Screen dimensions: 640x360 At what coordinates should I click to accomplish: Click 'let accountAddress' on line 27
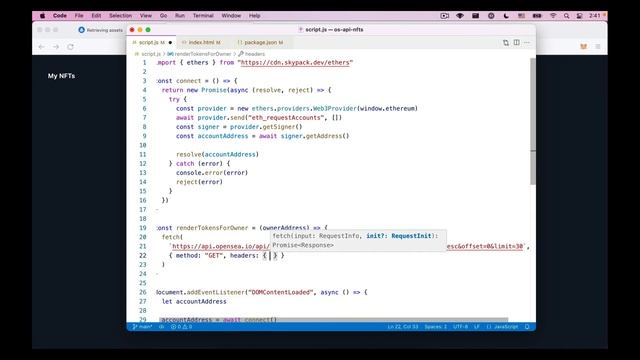click(x=194, y=302)
